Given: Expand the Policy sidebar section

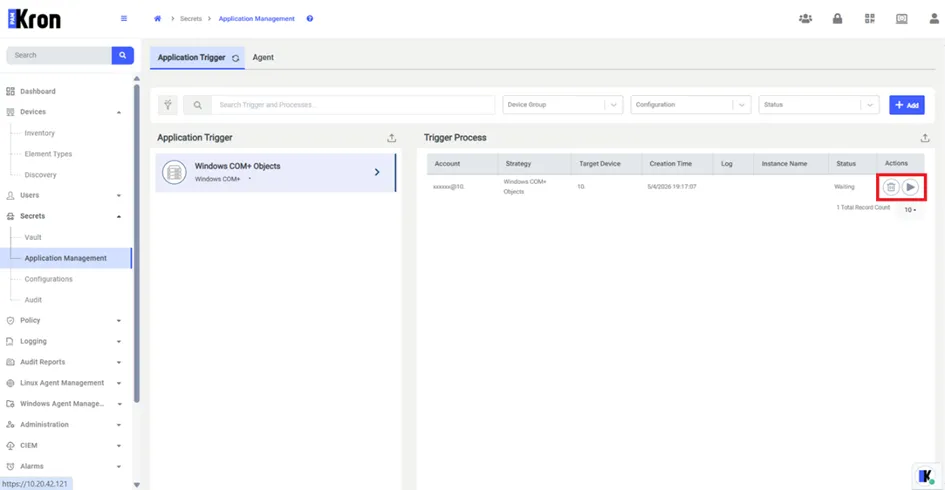Looking at the screenshot, I should [x=119, y=321].
